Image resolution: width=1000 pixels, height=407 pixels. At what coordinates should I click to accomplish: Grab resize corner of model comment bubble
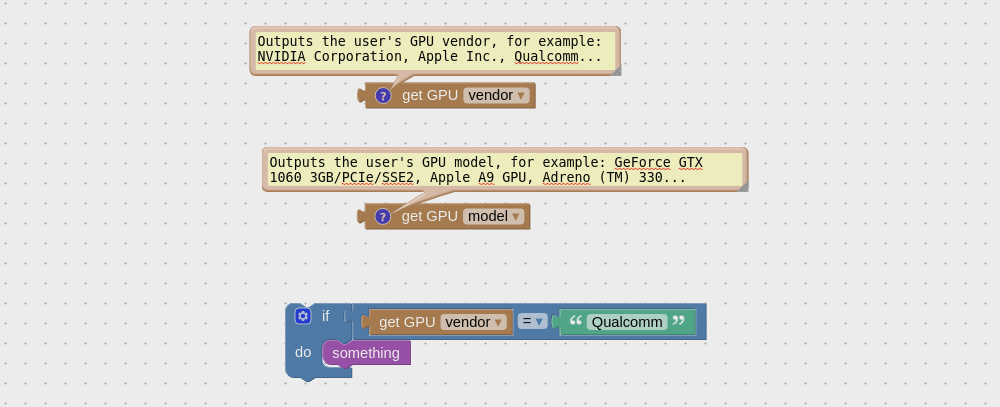(743, 187)
